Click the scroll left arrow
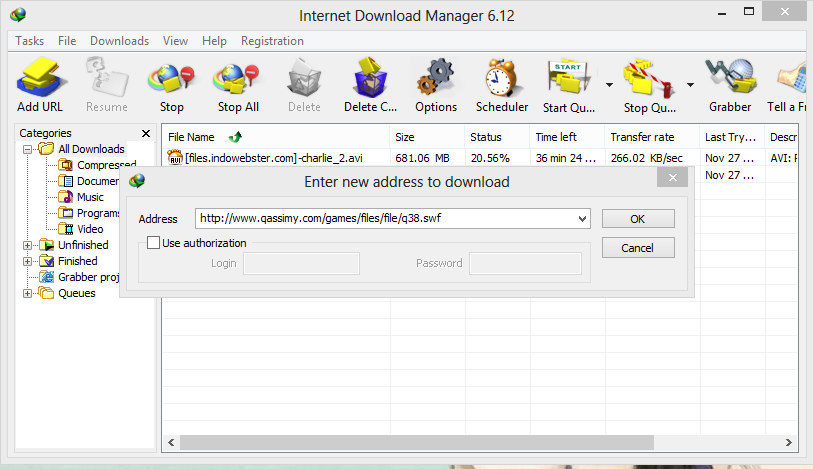This screenshot has width=813, height=469. coord(171,443)
